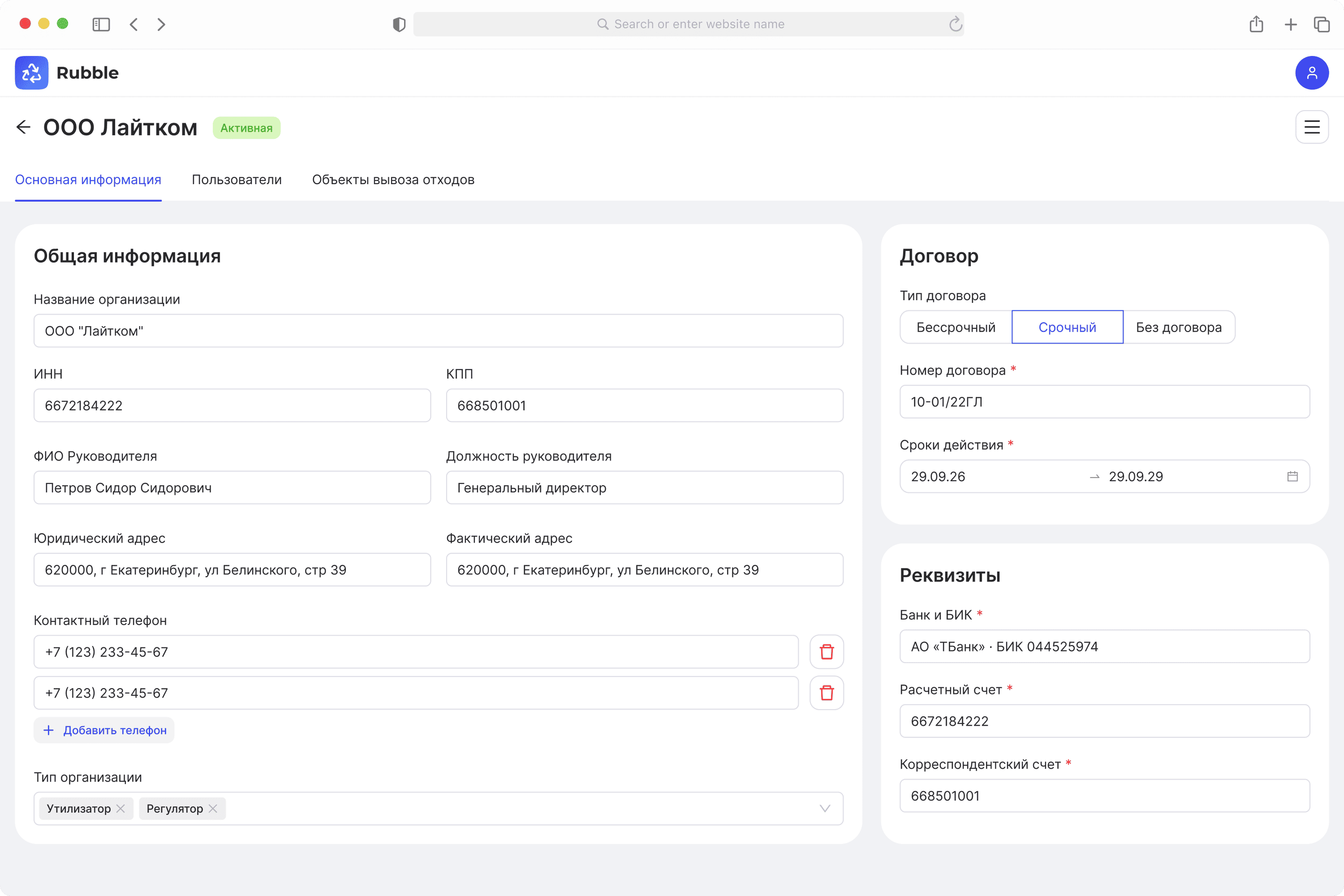Viewport: 1344px width, 896px height.
Task: Click the Номер договора field
Action: point(1105,401)
